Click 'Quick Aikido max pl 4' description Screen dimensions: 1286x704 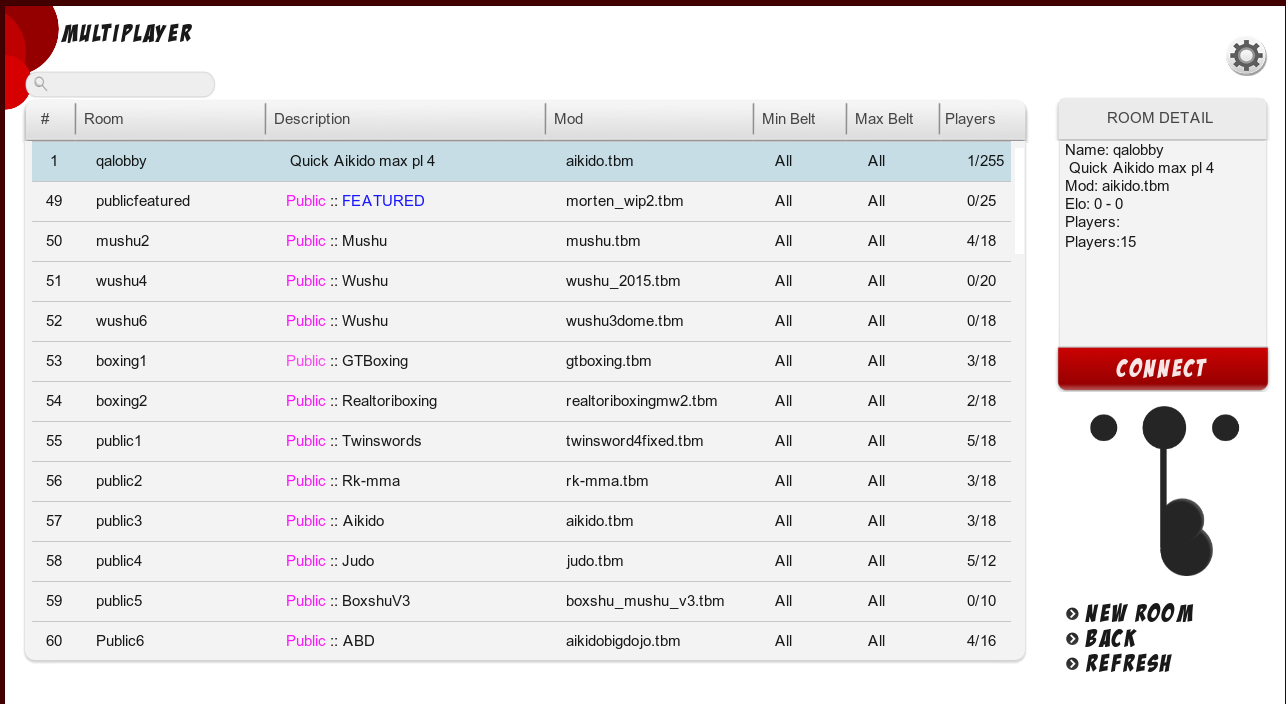(x=362, y=161)
